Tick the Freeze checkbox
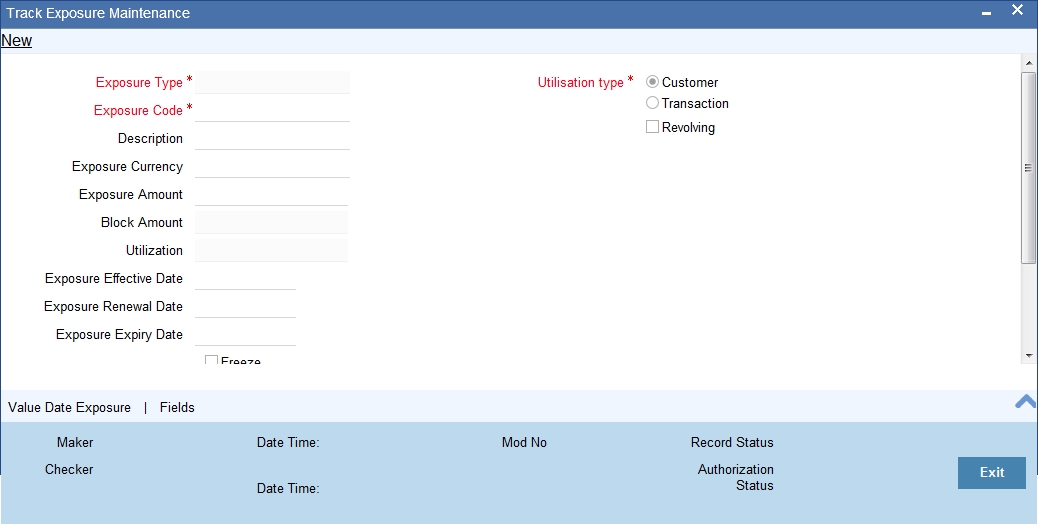The width and height of the screenshot is (1038, 524). [x=211, y=360]
